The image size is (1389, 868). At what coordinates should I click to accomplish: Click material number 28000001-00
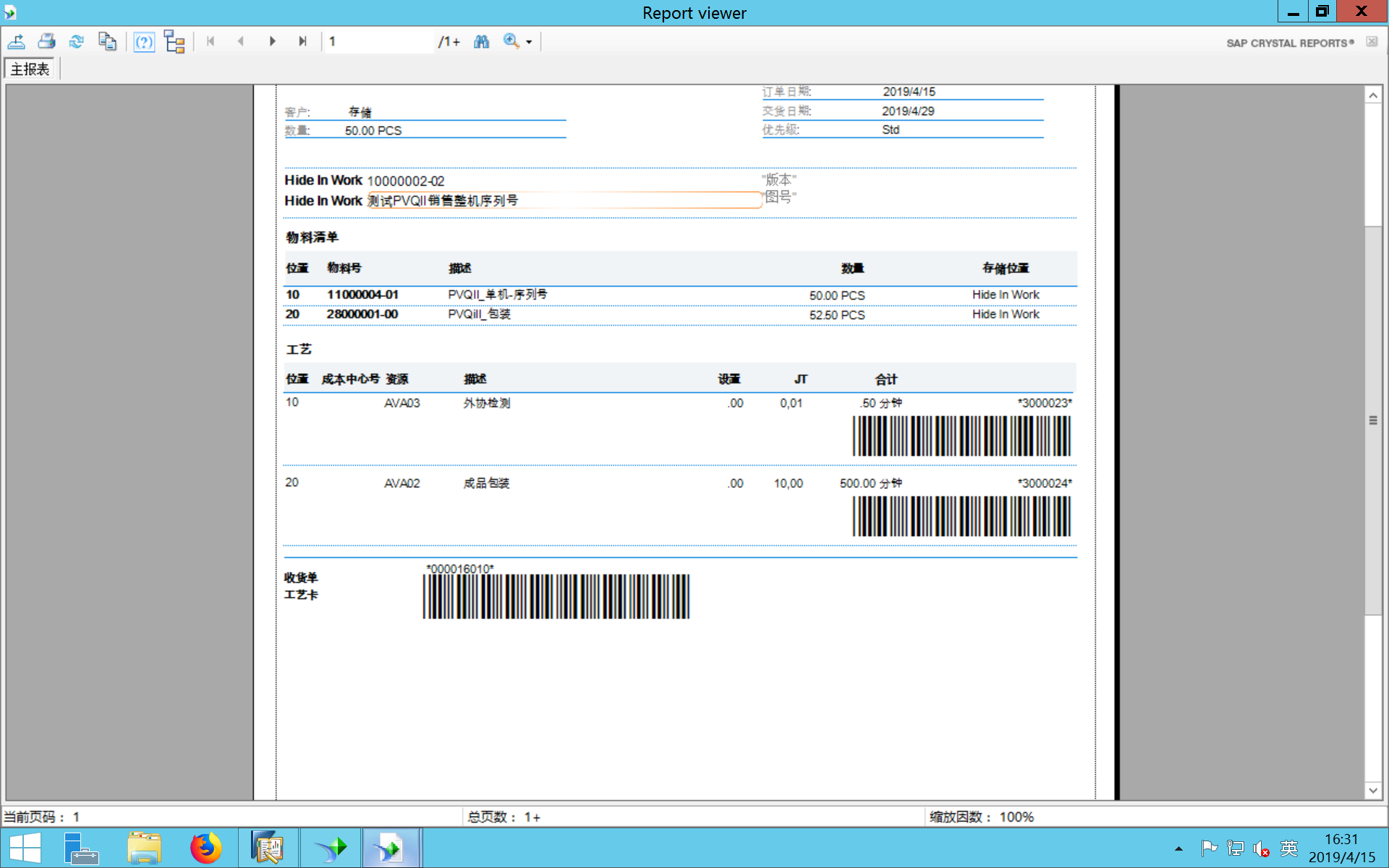point(362,314)
